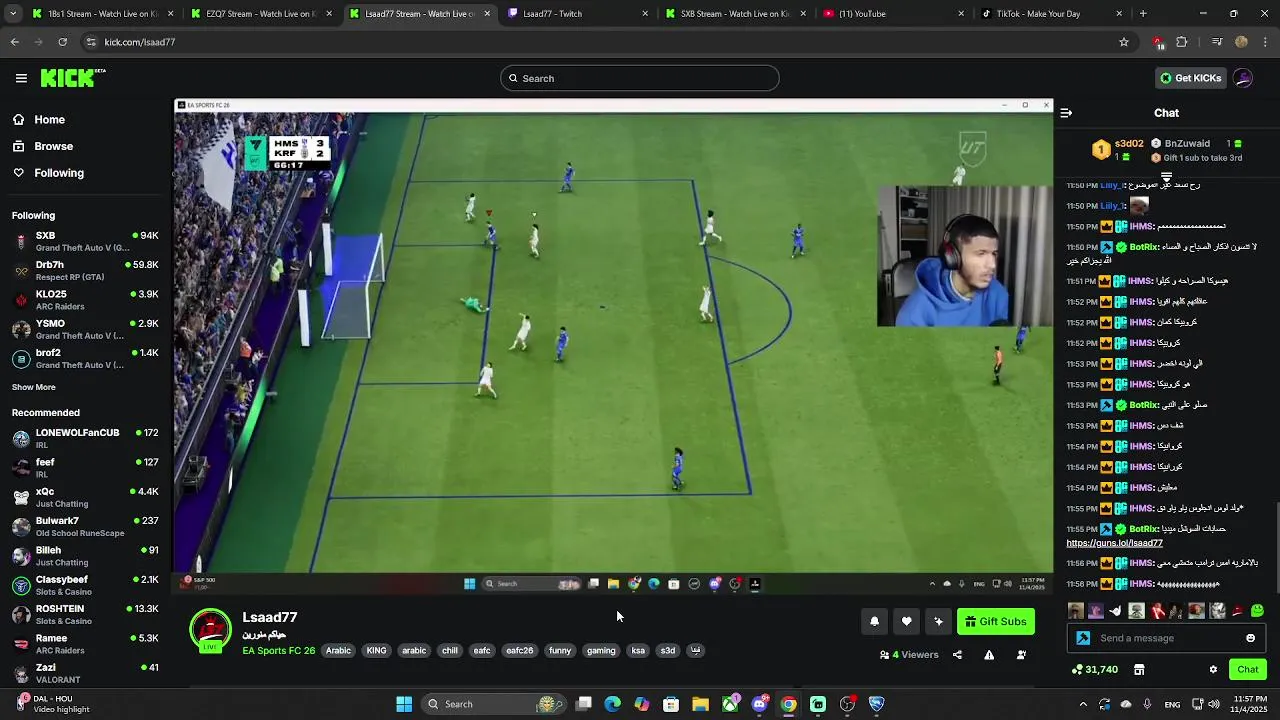
Task: Click the 'eafc26' tag
Action: point(519,651)
